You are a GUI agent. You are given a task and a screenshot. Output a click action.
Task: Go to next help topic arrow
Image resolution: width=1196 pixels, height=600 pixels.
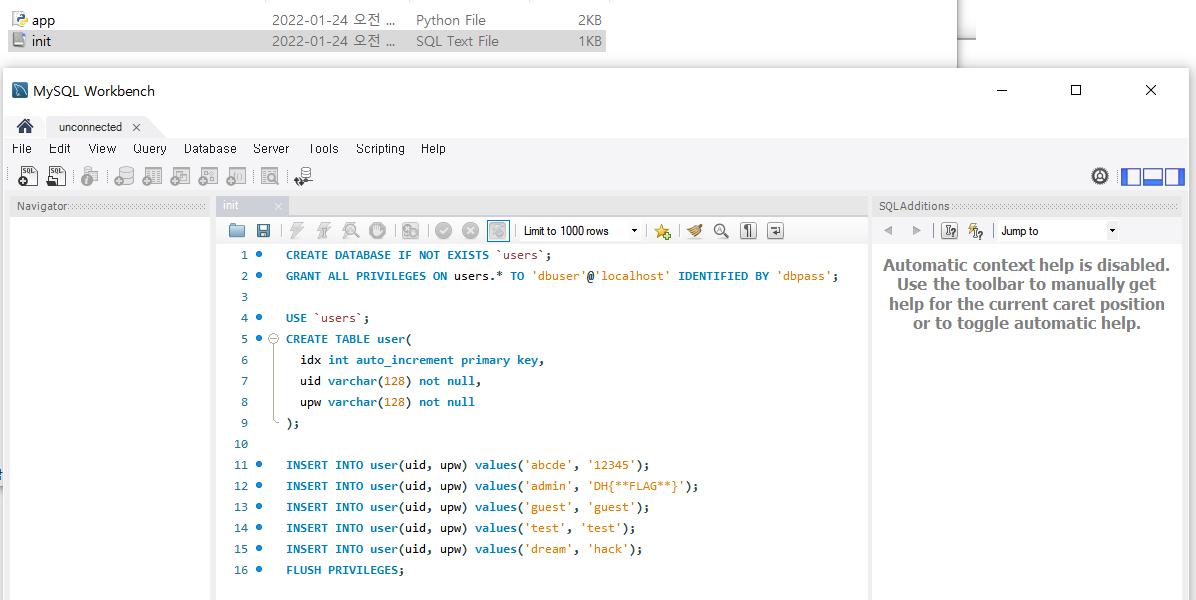[x=916, y=230]
